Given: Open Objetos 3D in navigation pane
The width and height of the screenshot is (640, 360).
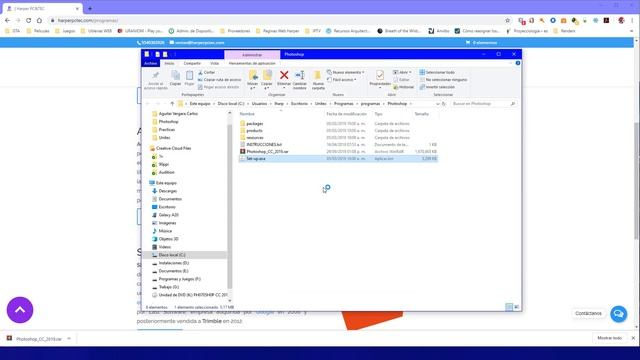Looking at the screenshot, I should tap(169, 239).
